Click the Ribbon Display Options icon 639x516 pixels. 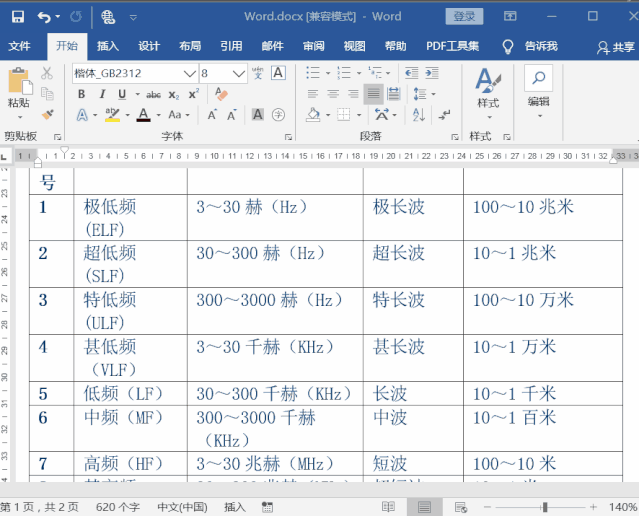coord(510,16)
